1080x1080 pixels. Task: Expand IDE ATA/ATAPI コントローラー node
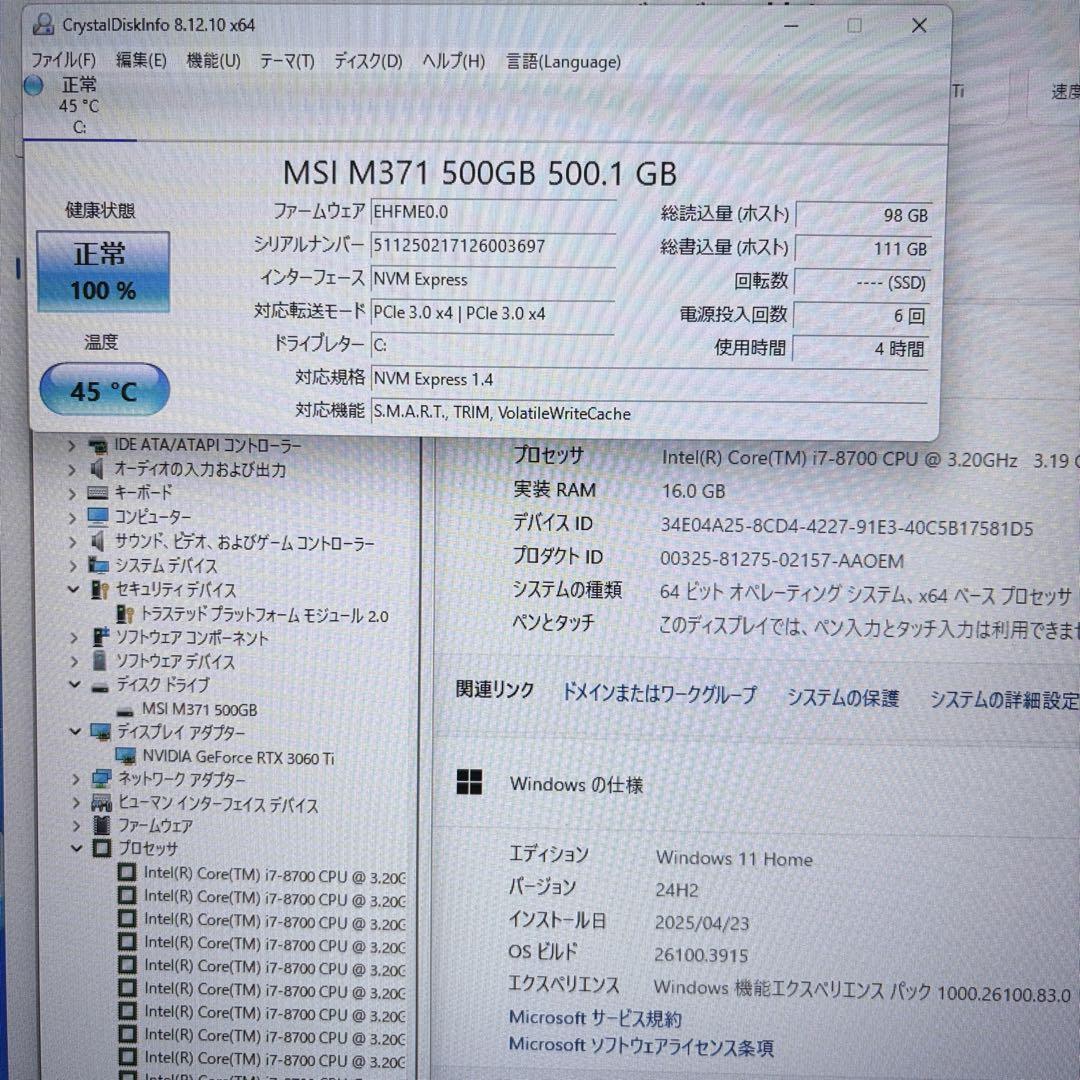(72, 446)
